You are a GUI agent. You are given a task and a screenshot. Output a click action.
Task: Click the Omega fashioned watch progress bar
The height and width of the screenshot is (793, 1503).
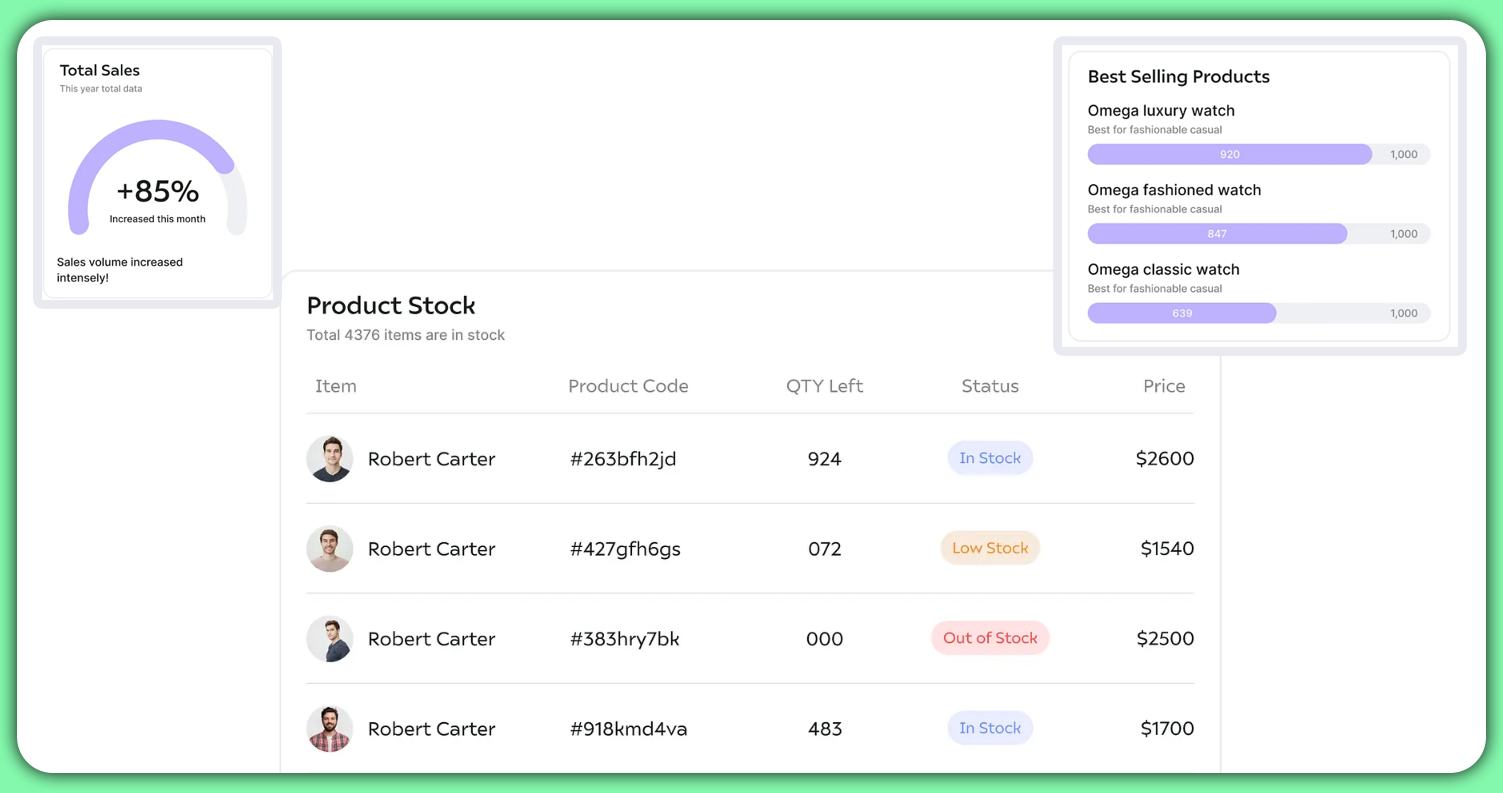tap(1258, 234)
